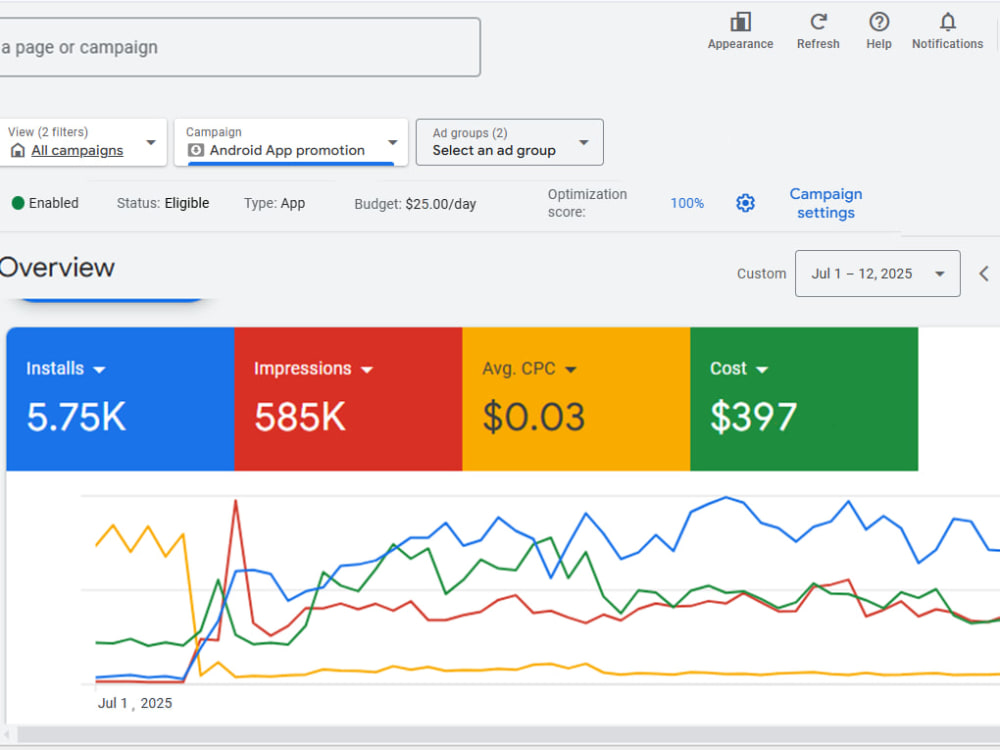Select the yellow $0.03 CPC card

[576, 399]
